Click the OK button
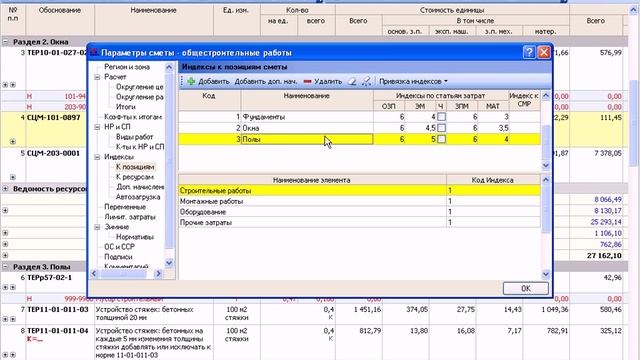The image size is (640, 360). point(525,288)
